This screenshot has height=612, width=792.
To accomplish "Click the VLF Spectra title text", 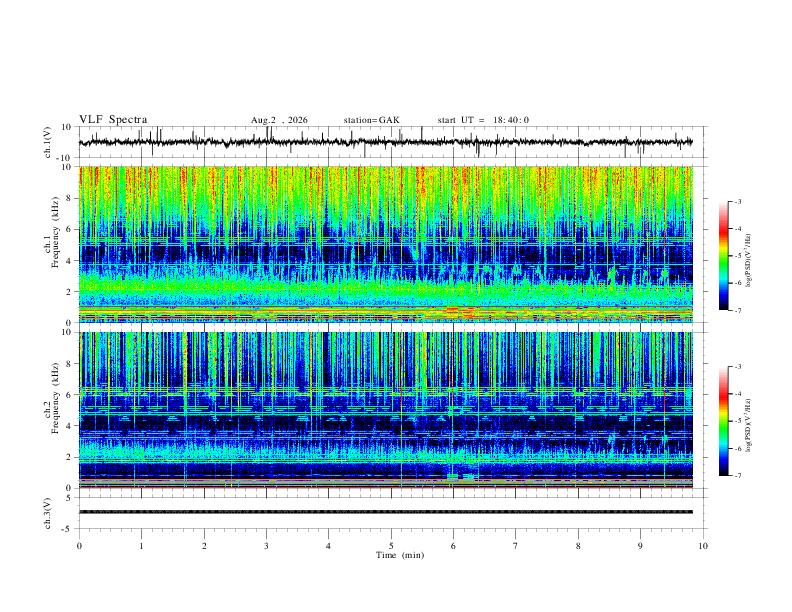I will (113, 120).
